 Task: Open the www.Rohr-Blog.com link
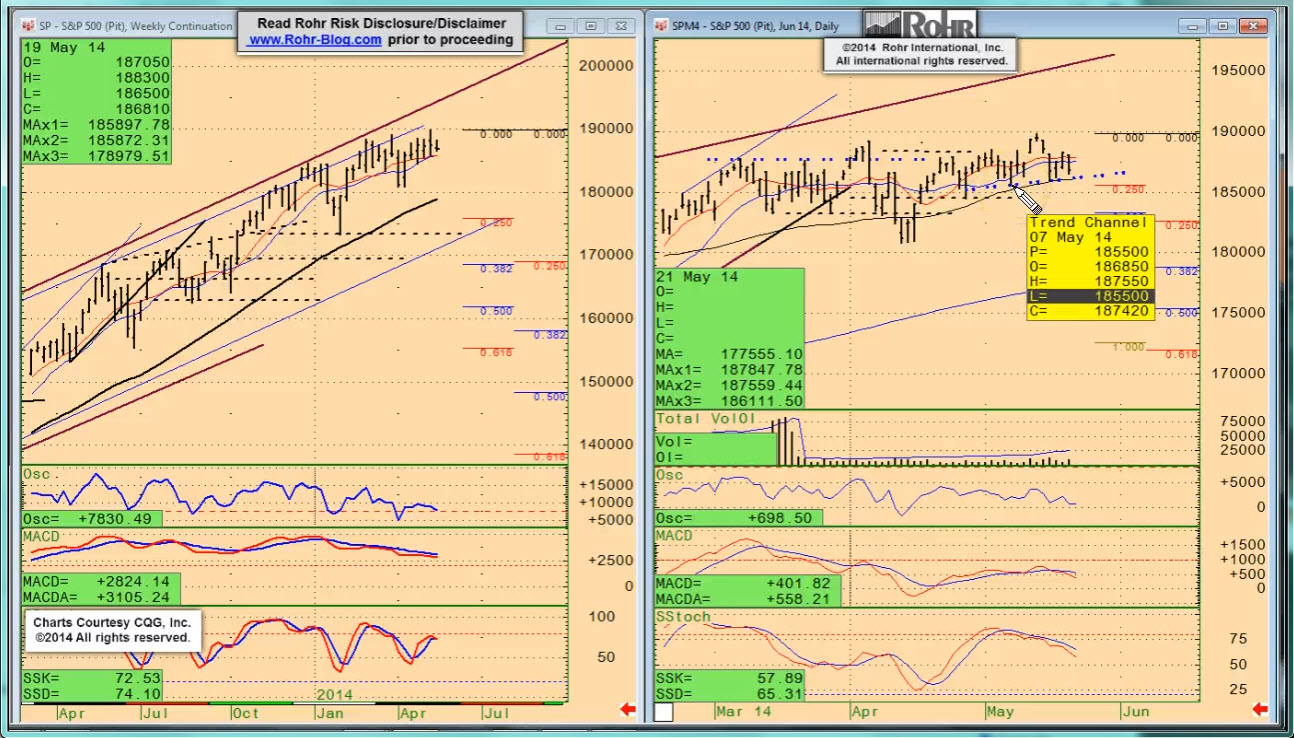(x=314, y=40)
